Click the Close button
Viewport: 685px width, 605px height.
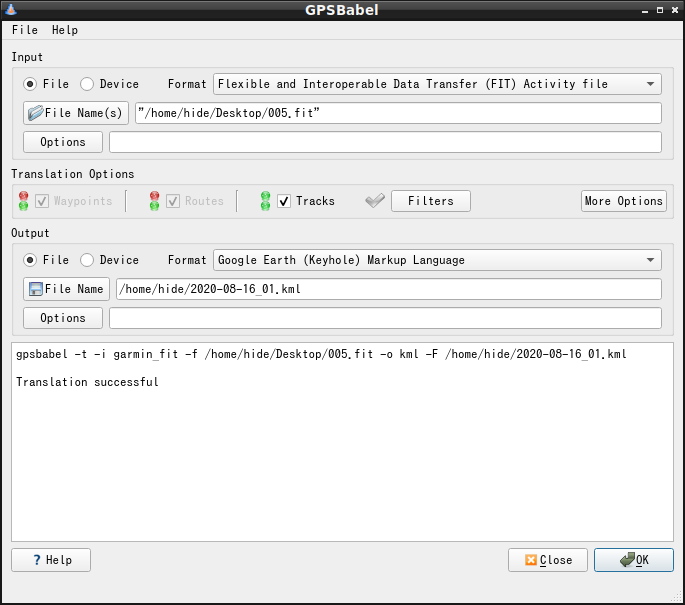click(548, 560)
